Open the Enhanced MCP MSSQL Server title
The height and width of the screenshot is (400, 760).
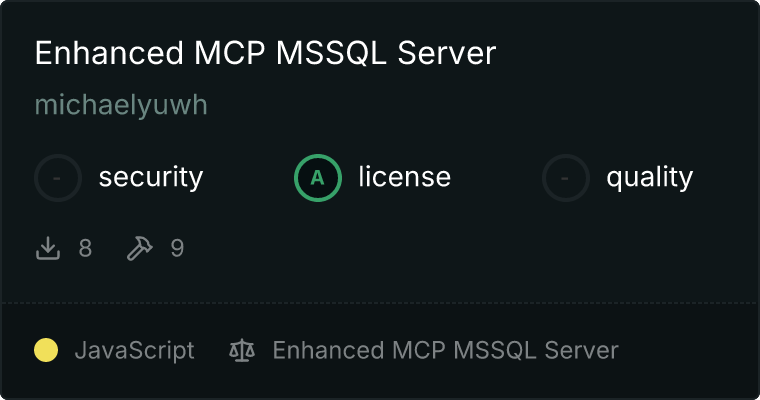tap(265, 53)
